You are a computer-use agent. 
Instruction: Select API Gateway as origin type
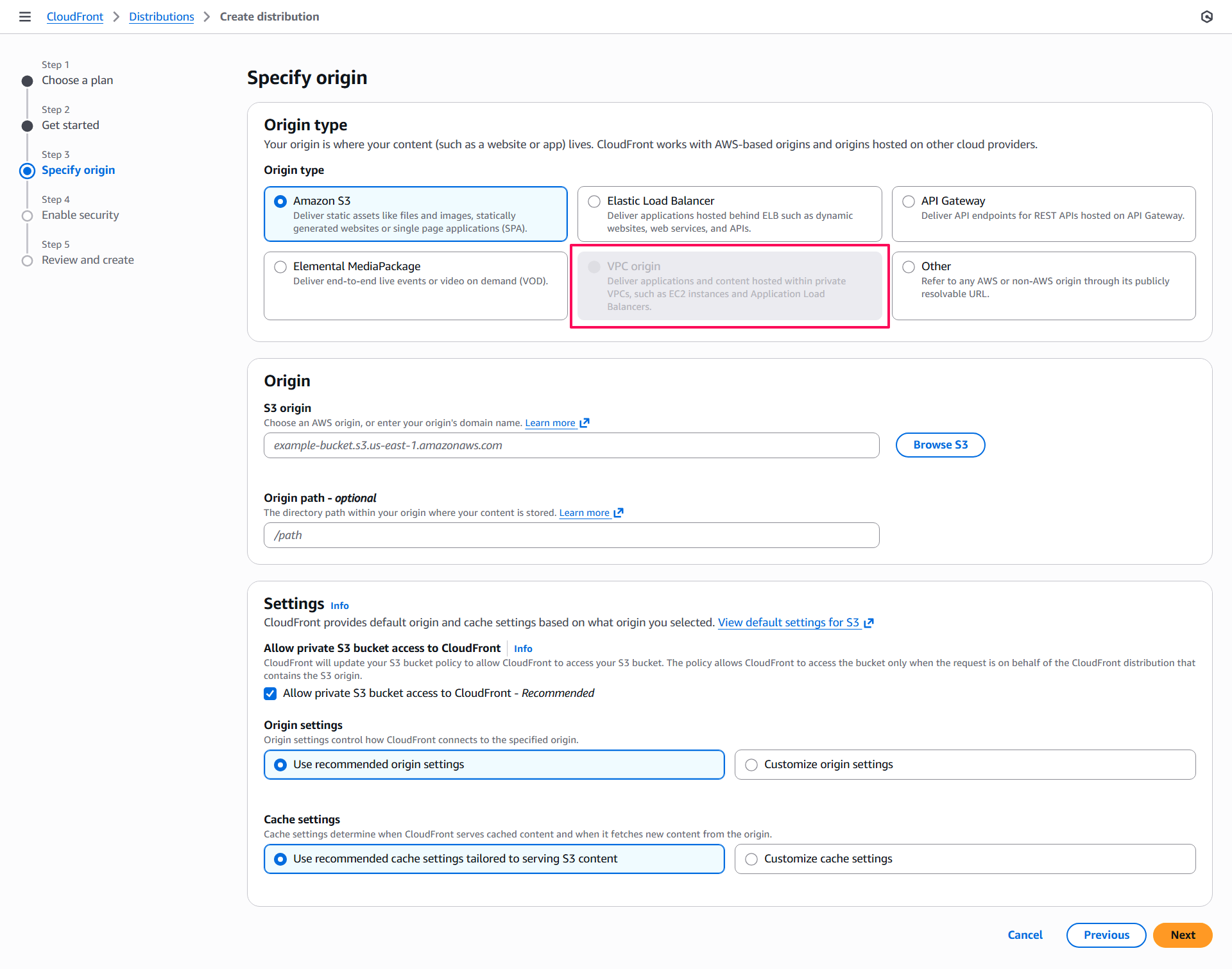click(x=909, y=202)
